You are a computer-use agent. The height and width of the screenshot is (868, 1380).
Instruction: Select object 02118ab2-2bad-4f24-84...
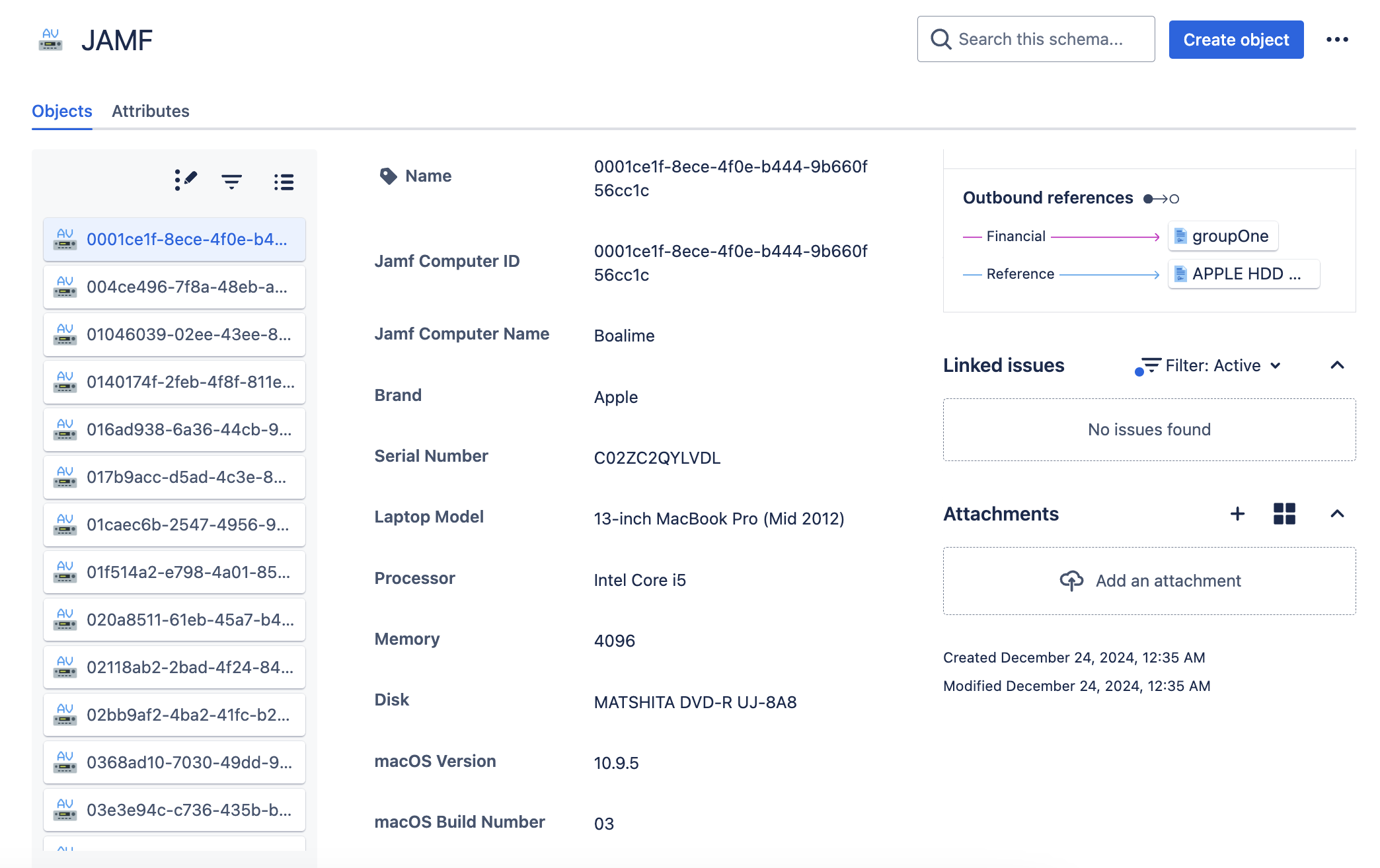(174, 667)
